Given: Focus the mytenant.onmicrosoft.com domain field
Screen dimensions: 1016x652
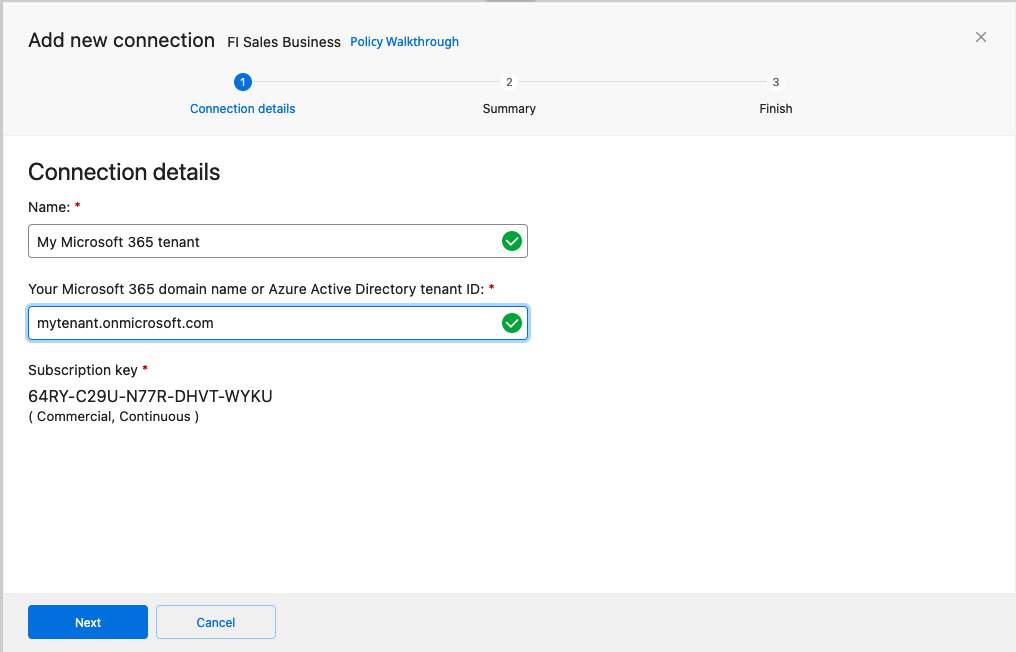Looking at the screenshot, I should coord(260,323).
